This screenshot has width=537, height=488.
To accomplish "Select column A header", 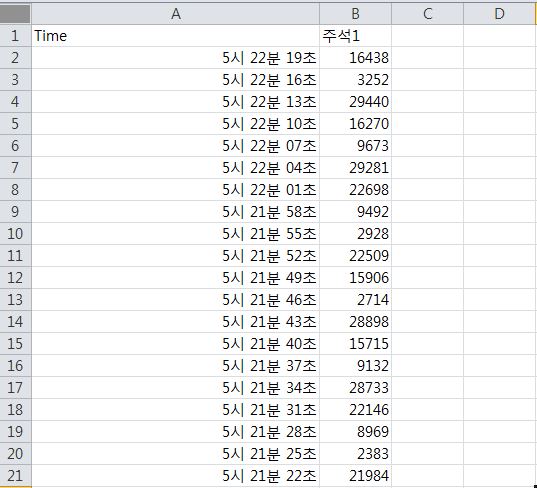I will [x=175, y=14].
